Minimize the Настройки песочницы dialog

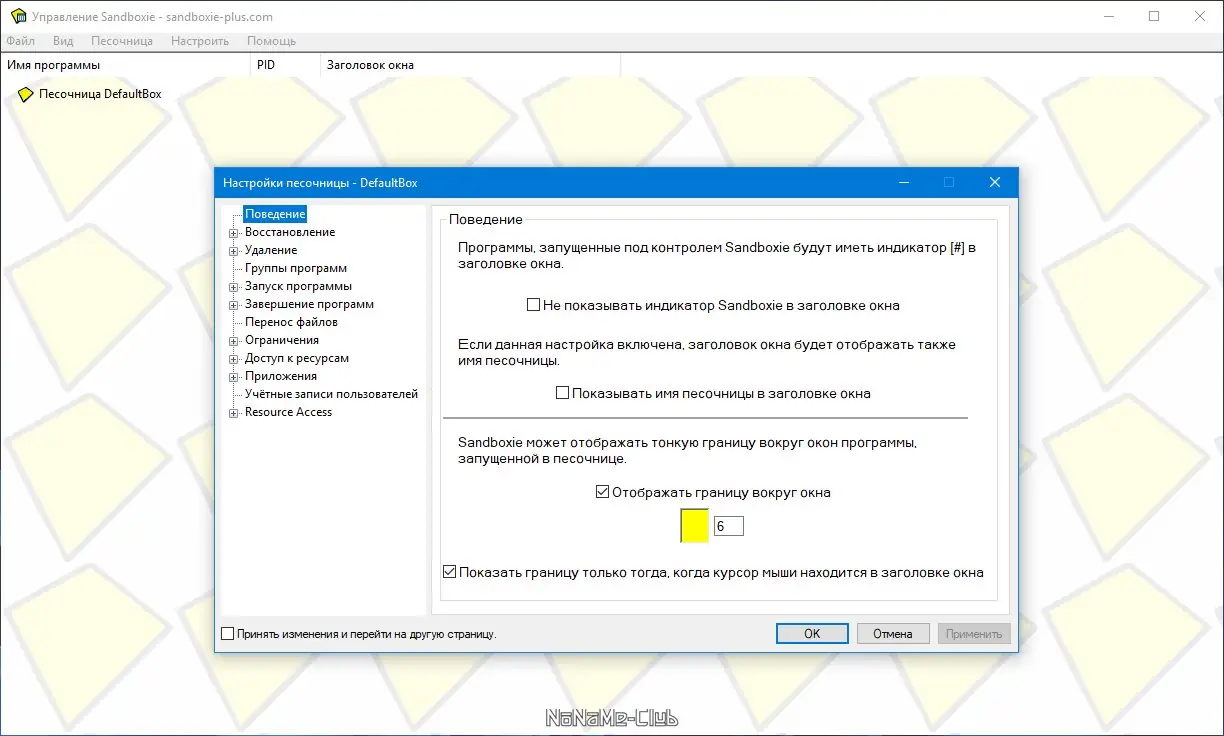[x=903, y=182]
